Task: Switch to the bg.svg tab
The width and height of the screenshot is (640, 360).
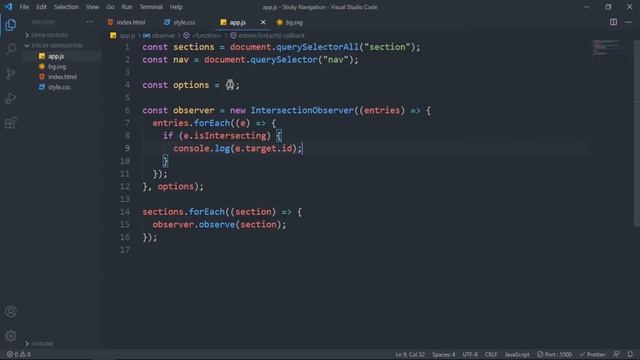Action: tap(293, 22)
